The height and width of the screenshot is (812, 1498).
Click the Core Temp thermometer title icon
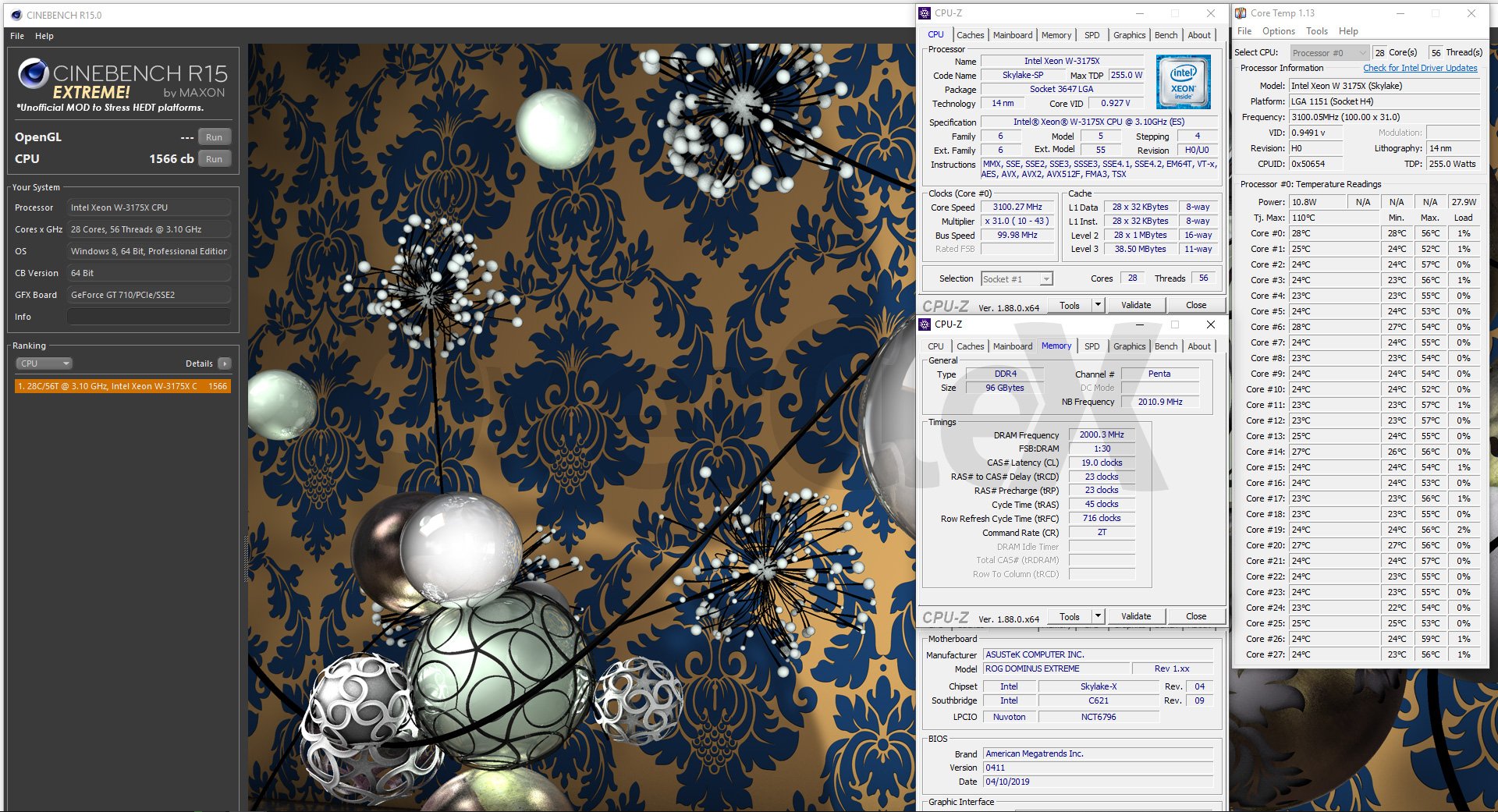pos(1241,13)
